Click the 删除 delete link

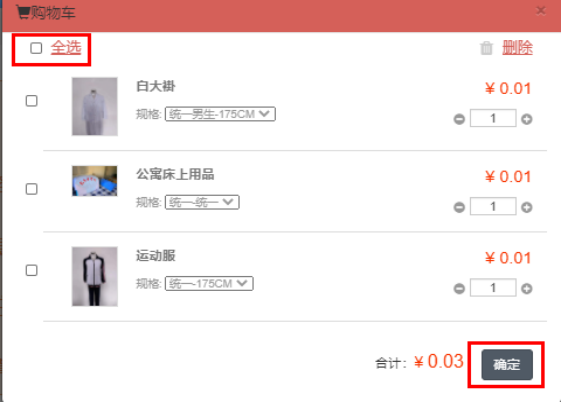click(x=517, y=48)
